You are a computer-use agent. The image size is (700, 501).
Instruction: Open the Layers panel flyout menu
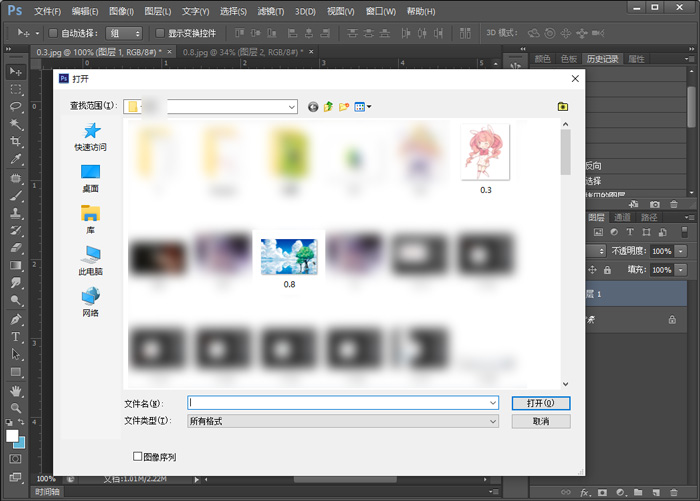pyautogui.click(x=688, y=217)
